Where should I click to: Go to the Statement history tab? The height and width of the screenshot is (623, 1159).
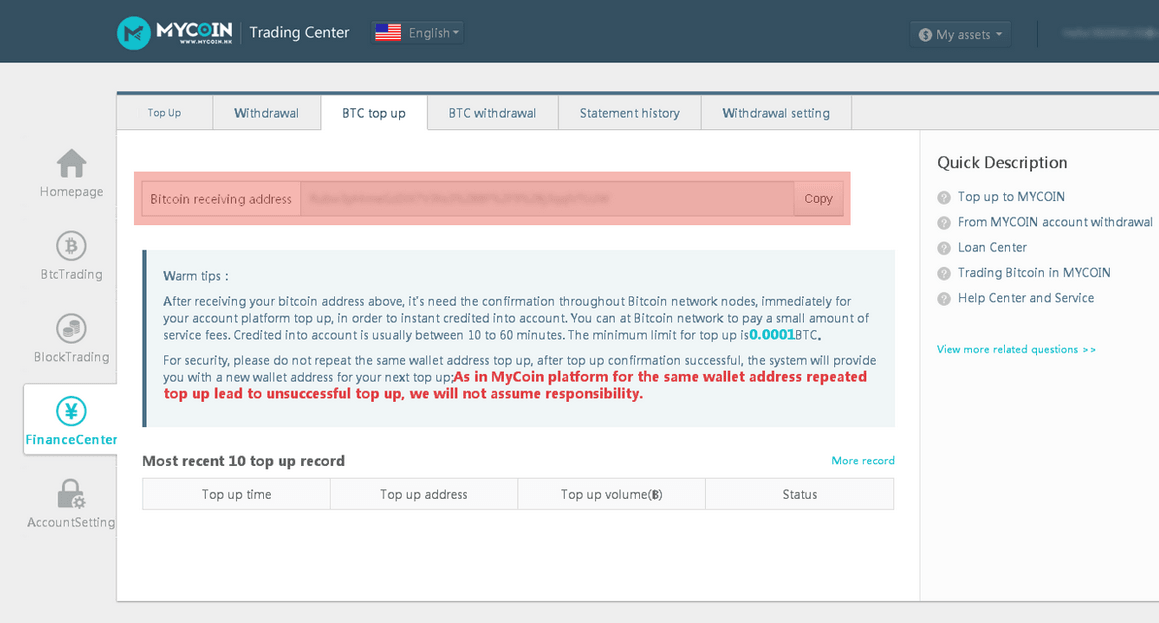click(630, 113)
